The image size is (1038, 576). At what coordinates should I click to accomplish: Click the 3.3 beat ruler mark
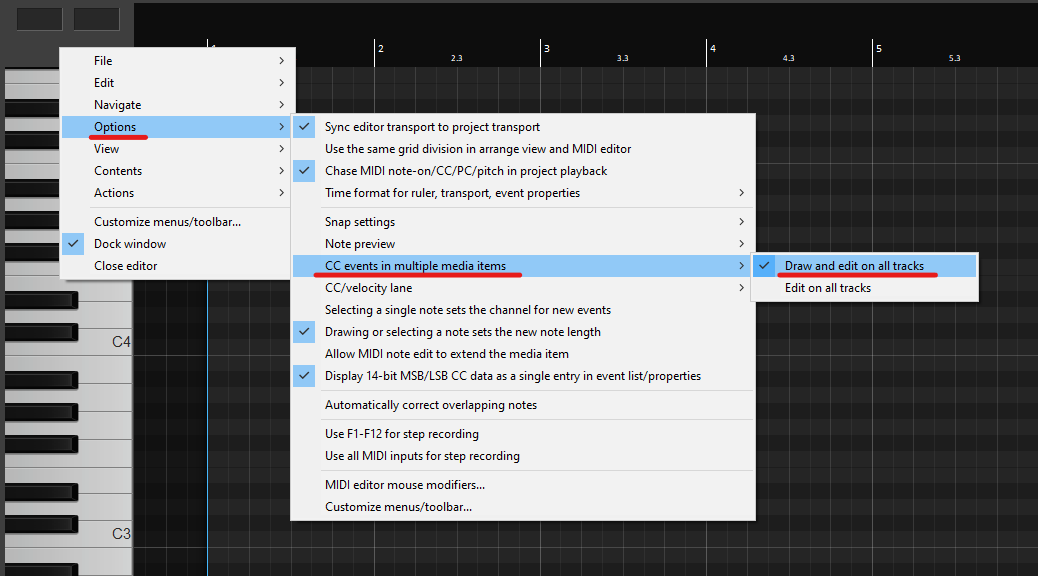tap(622, 58)
